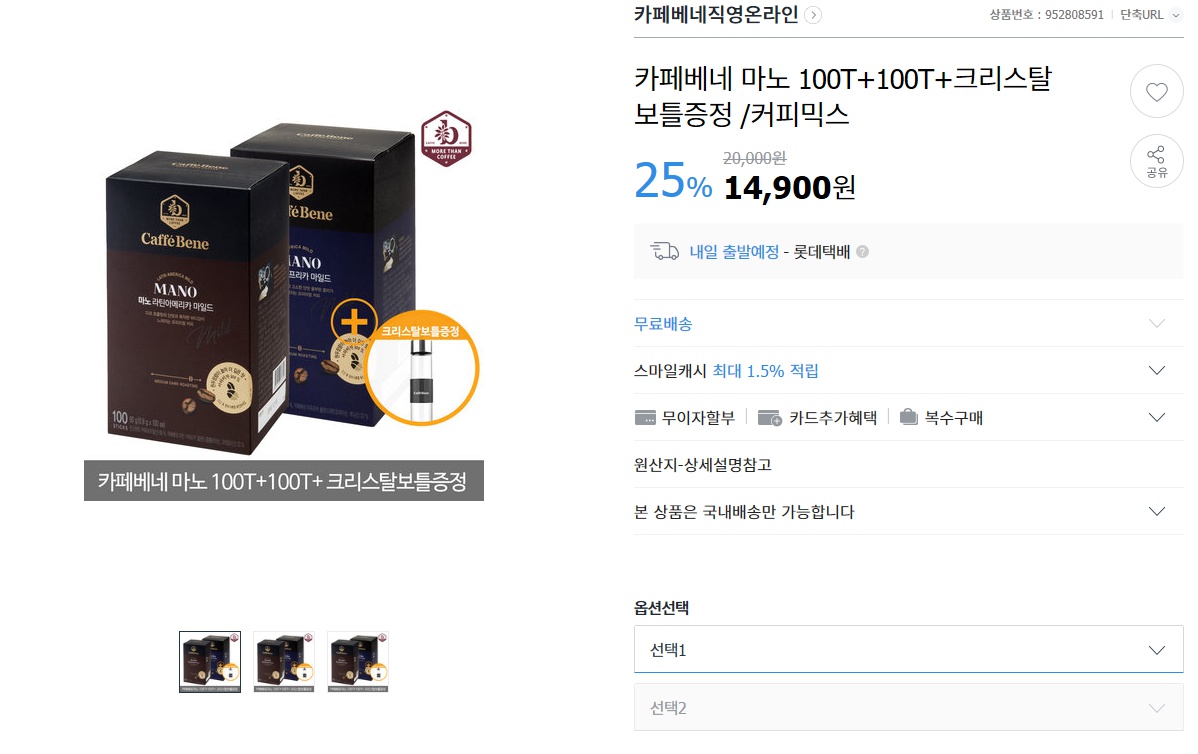Viewport: 1198px width, 754px height.
Task: Open the 카페베네직영온라인 store link
Action: tap(716, 15)
